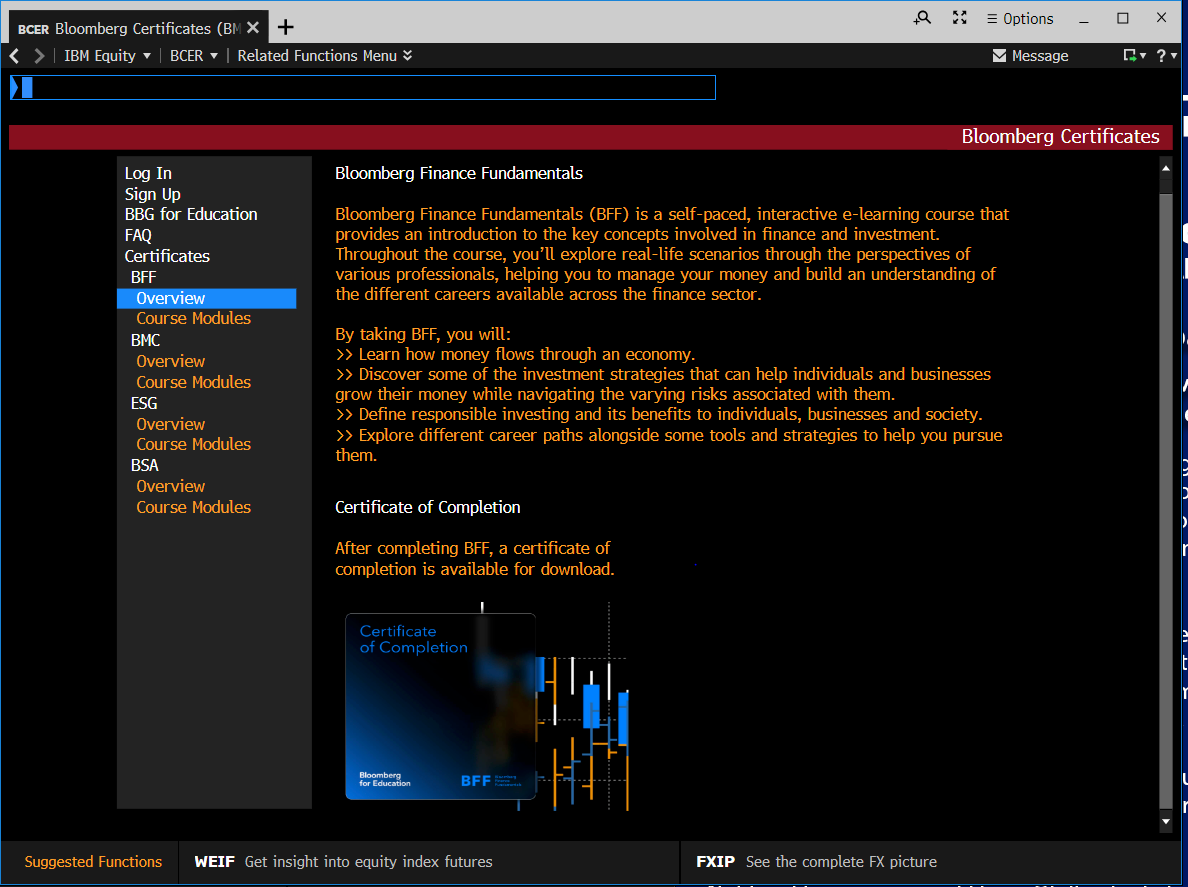The image size is (1188, 887).
Task: Go forward with the right arrow
Action: tap(39, 55)
